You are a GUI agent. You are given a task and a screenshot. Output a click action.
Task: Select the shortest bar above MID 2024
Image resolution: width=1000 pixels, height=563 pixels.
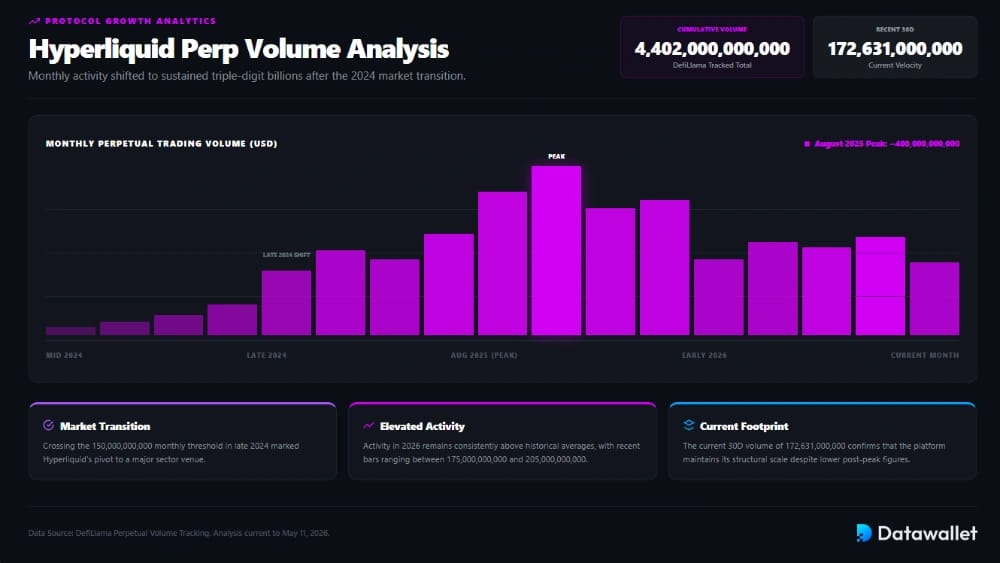[x=71, y=331]
